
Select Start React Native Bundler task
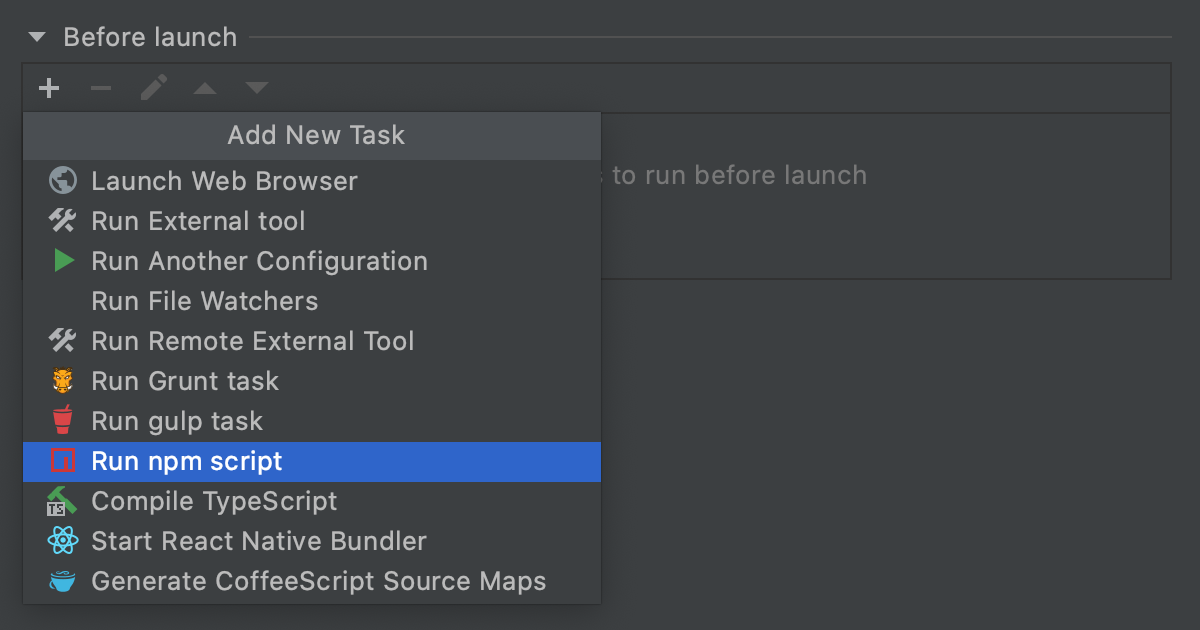[x=258, y=541]
